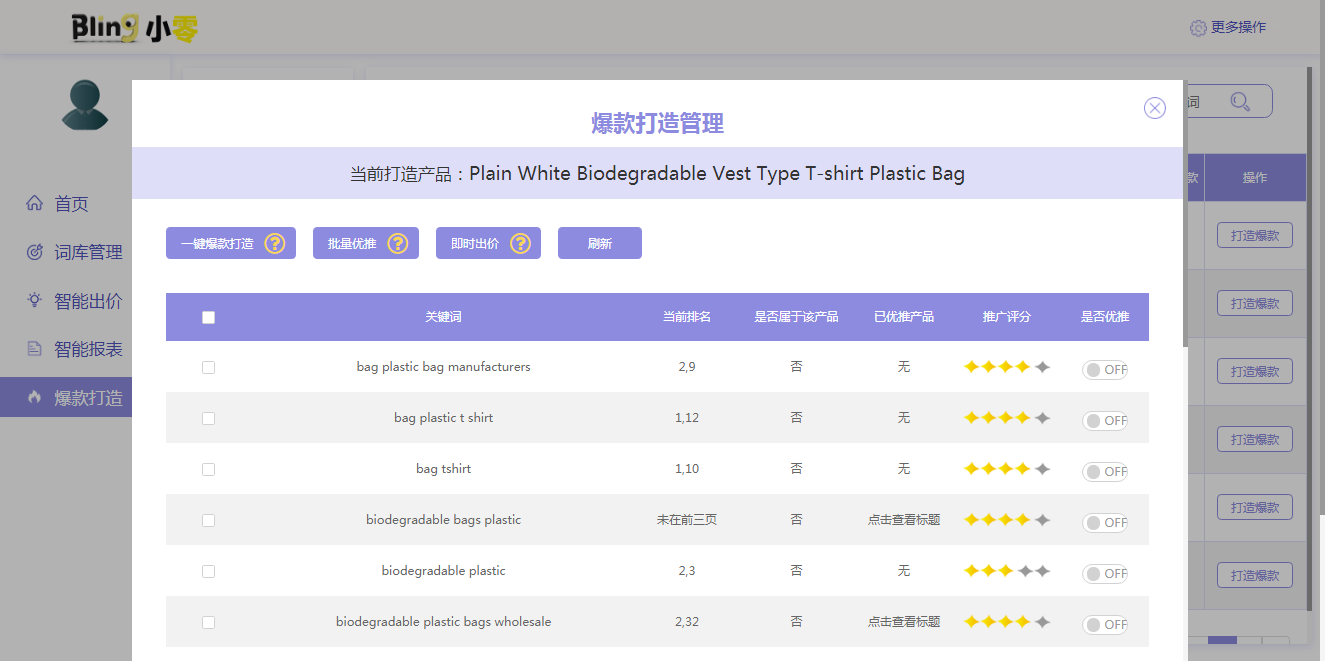Select 爆款打造 sidebar item

(x=66, y=397)
